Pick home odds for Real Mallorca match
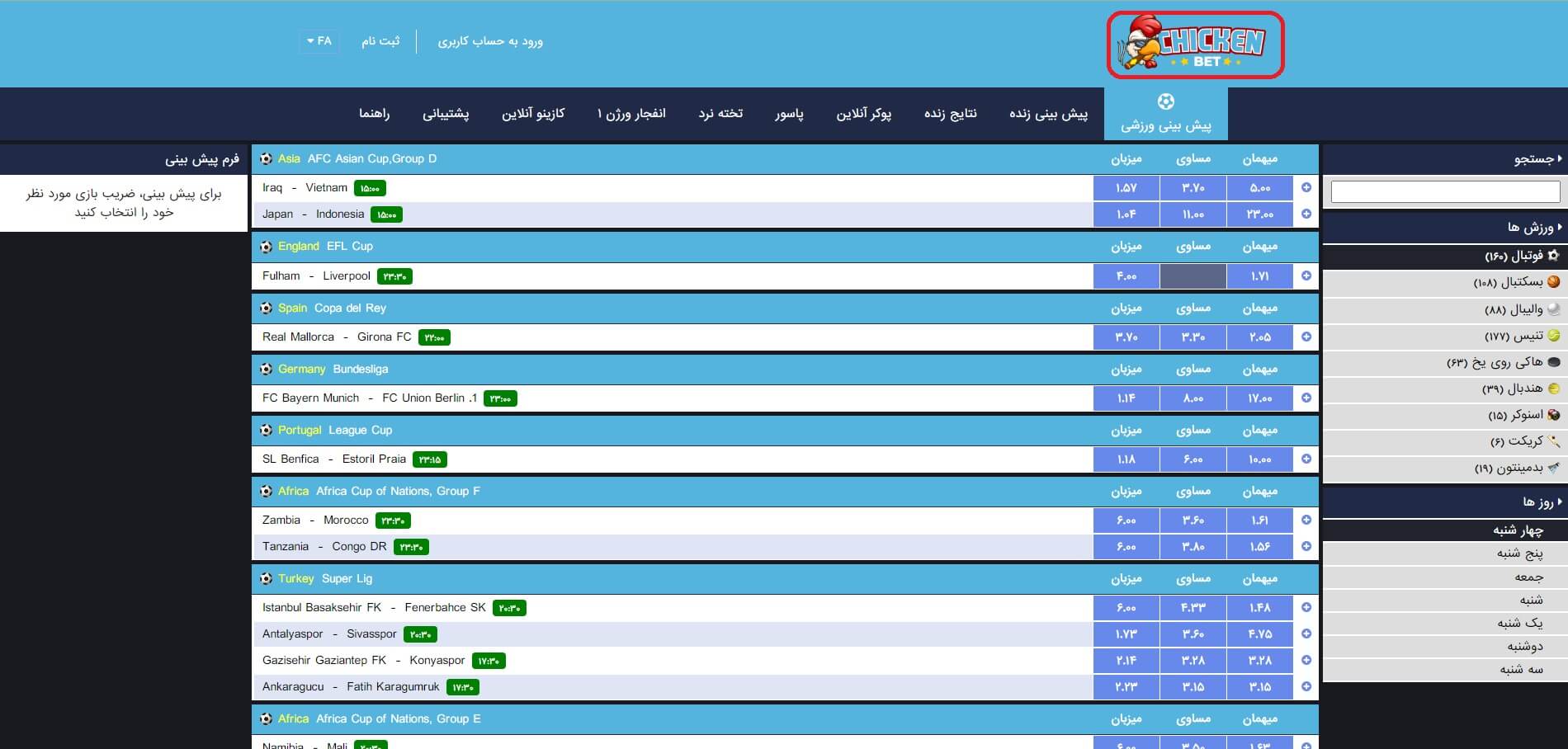Viewport: 1568px width, 749px height. [1126, 337]
